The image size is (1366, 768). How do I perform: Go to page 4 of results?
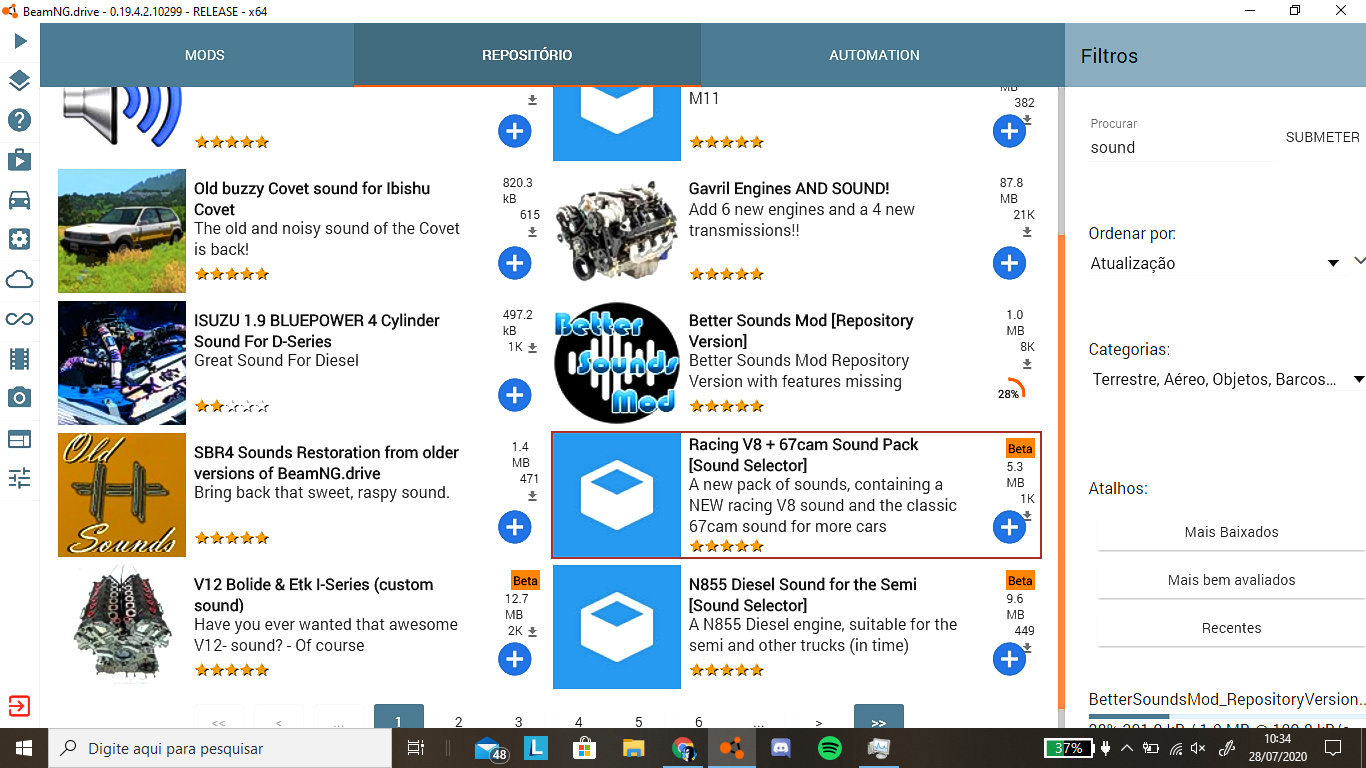pos(579,720)
